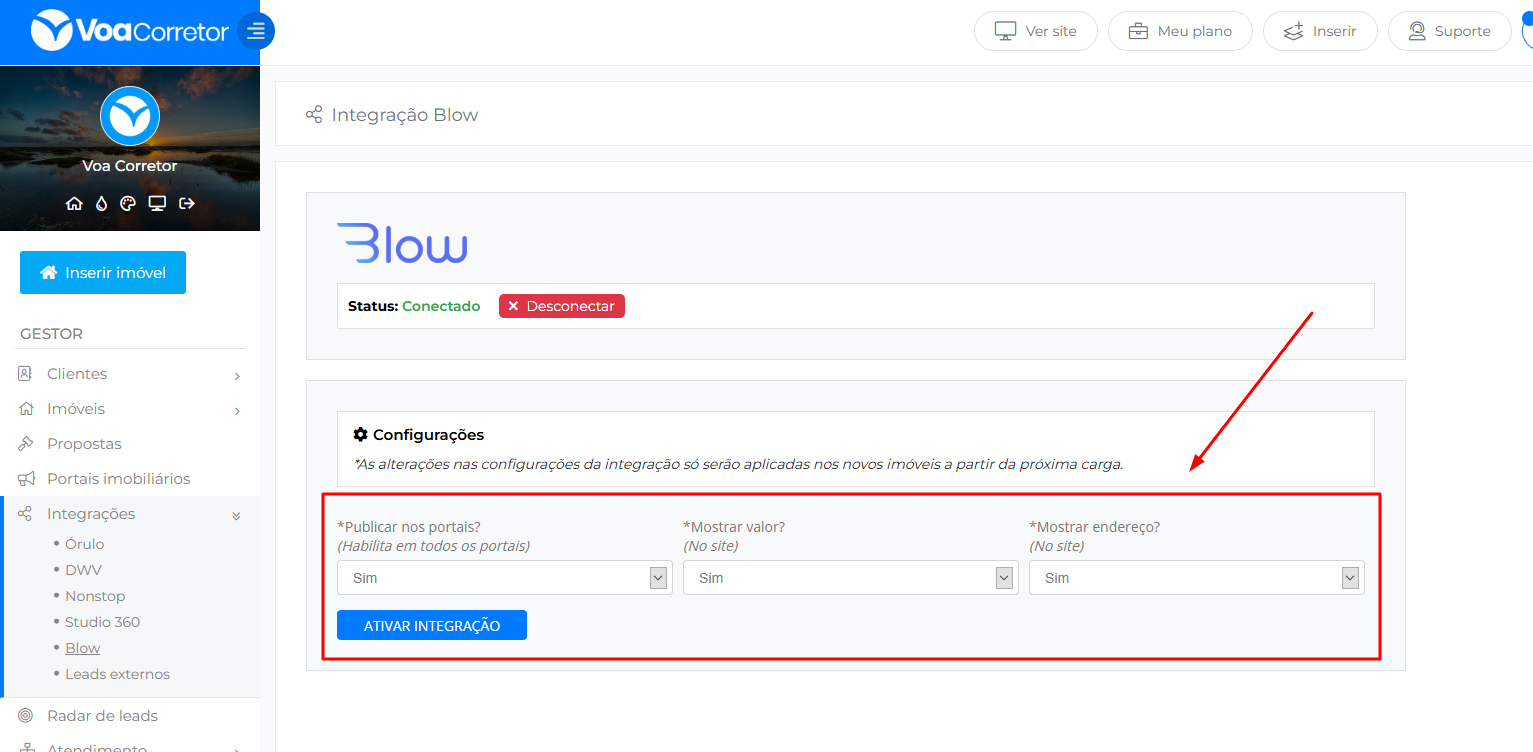This screenshot has height=752, width=1533.
Task: Open the 'Publicar nos portais?' dropdown
Action: click(x=504, y=578)
